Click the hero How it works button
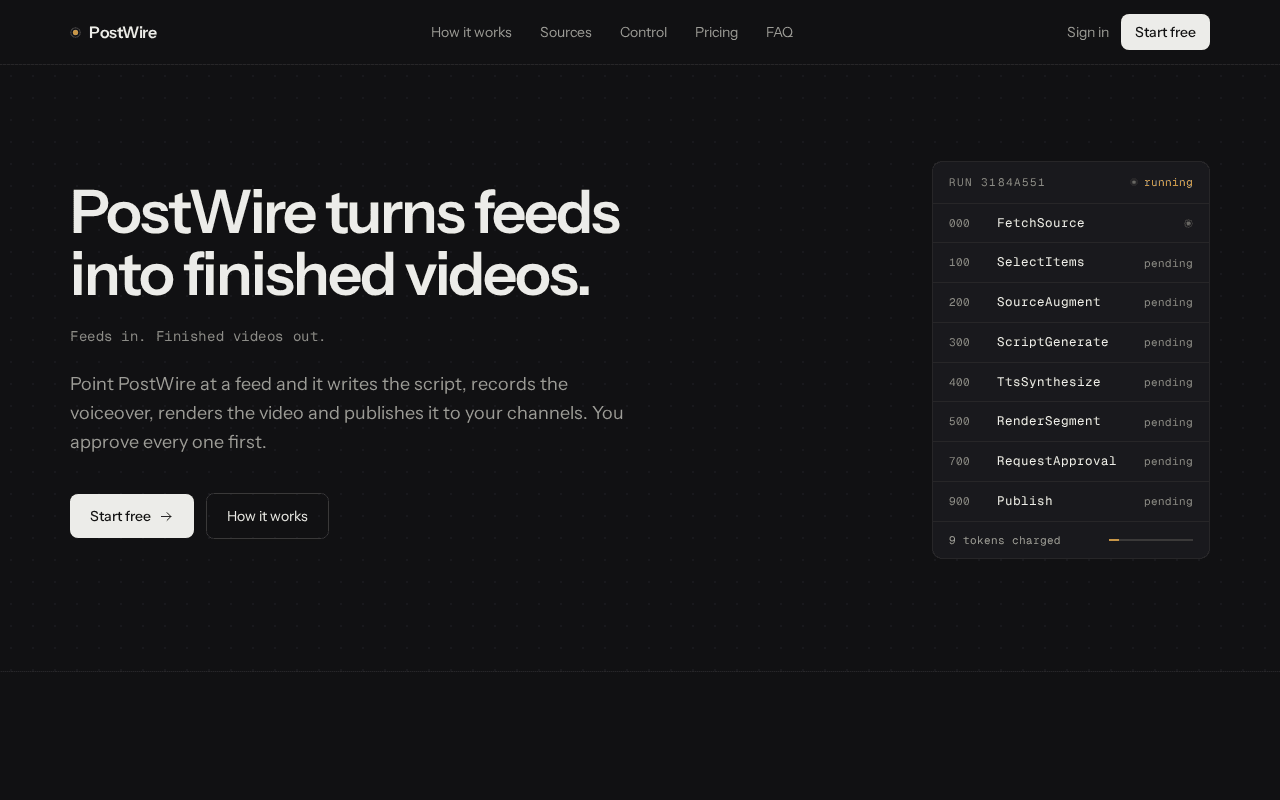 coord(267,516)
